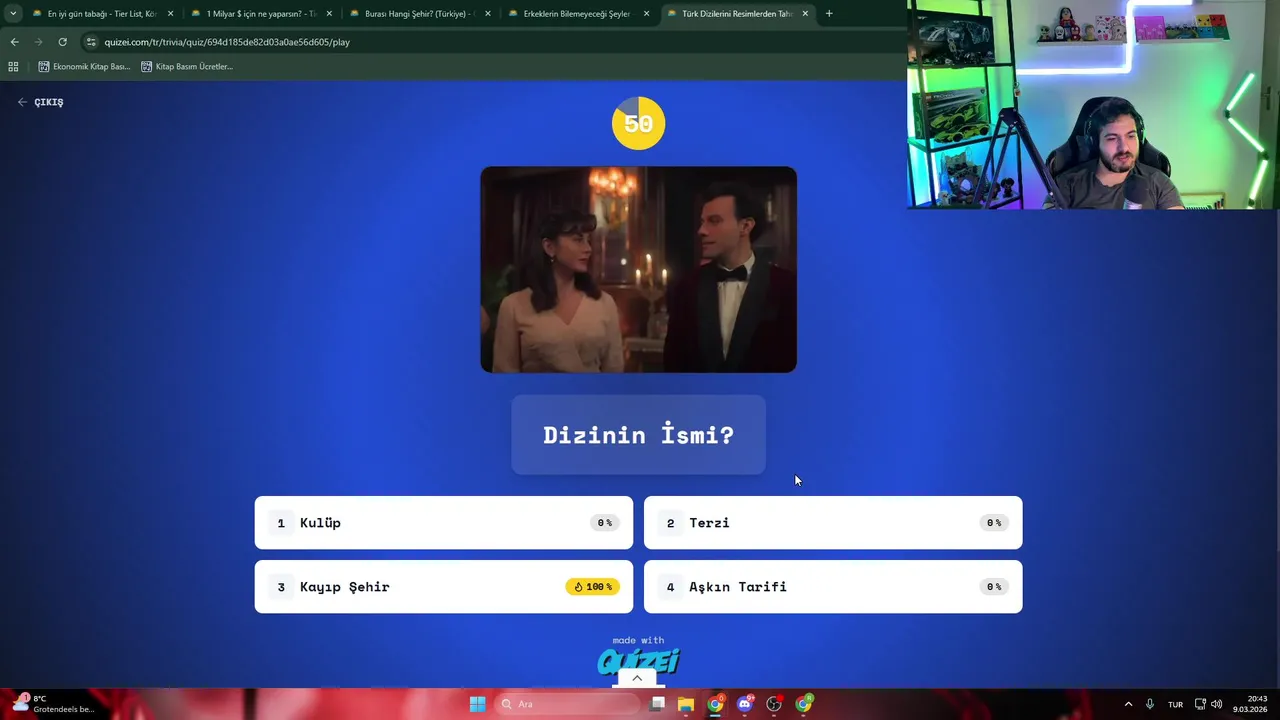Open the 'Ekonomik Kitap Bası...' bookmark

(84, 66)
